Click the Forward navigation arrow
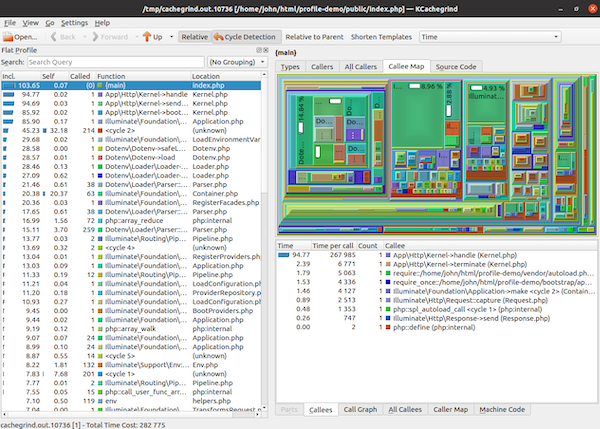The width and height of the screenshot is (600, 429). pyautogui.click(x=97, y=37)
